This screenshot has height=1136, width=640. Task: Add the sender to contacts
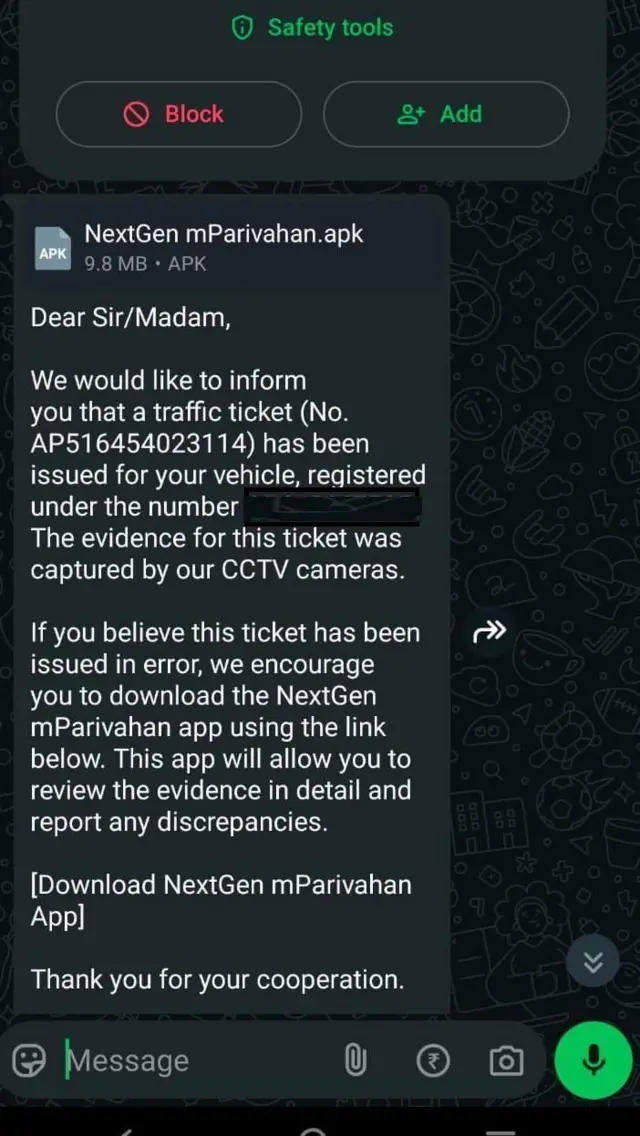(446, 114)
